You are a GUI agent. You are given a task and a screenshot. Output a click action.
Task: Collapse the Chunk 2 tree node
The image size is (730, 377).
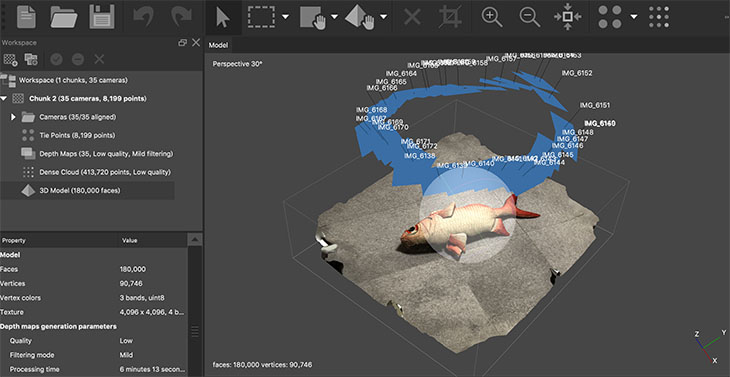(x=4, y=99)
